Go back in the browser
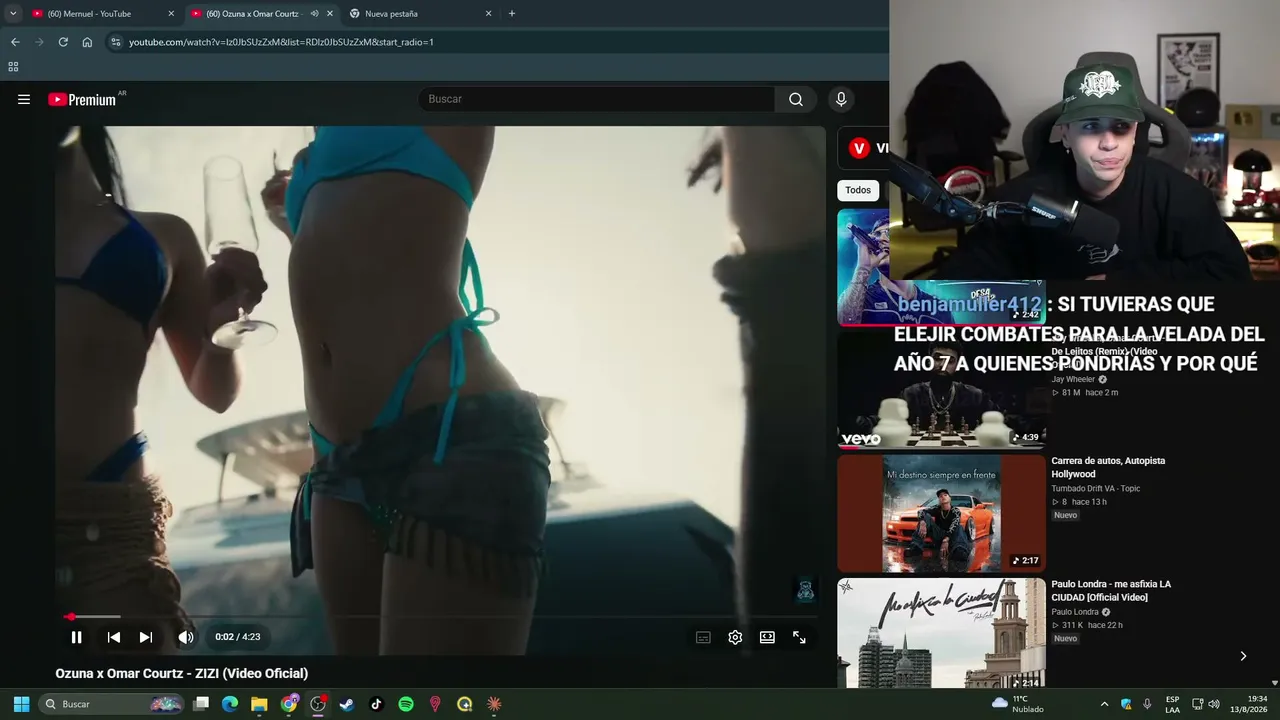 [15, 42]
